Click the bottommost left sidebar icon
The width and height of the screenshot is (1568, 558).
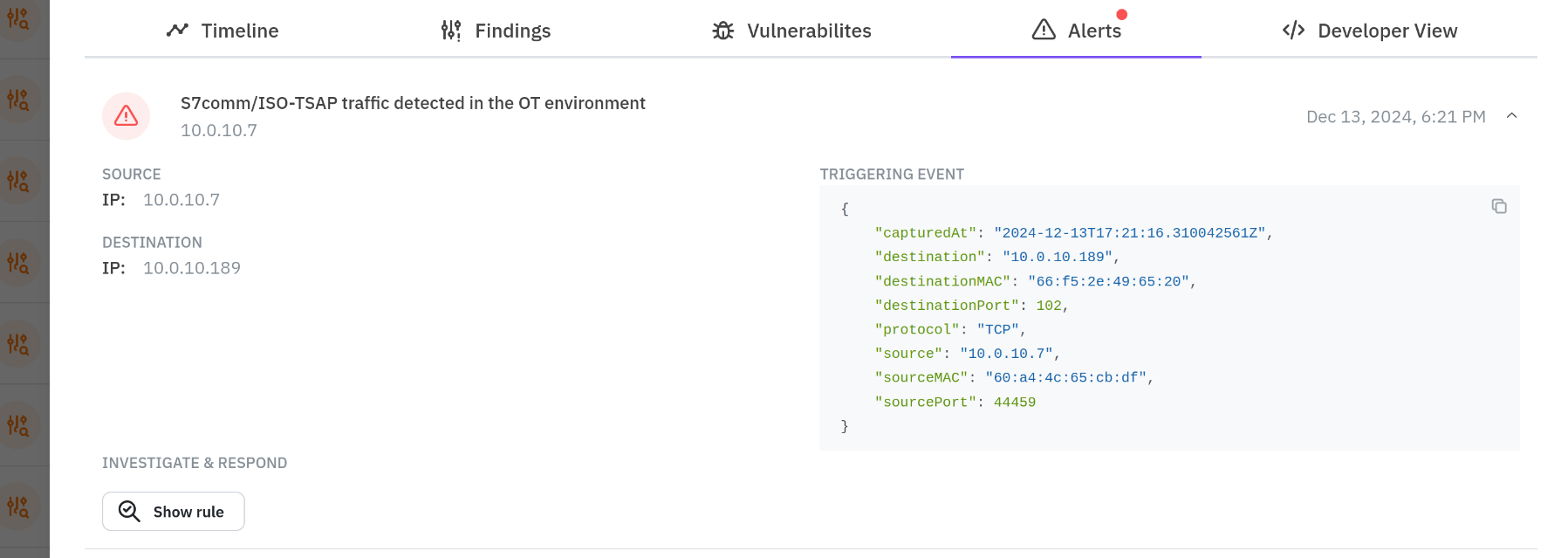[18, 506]
